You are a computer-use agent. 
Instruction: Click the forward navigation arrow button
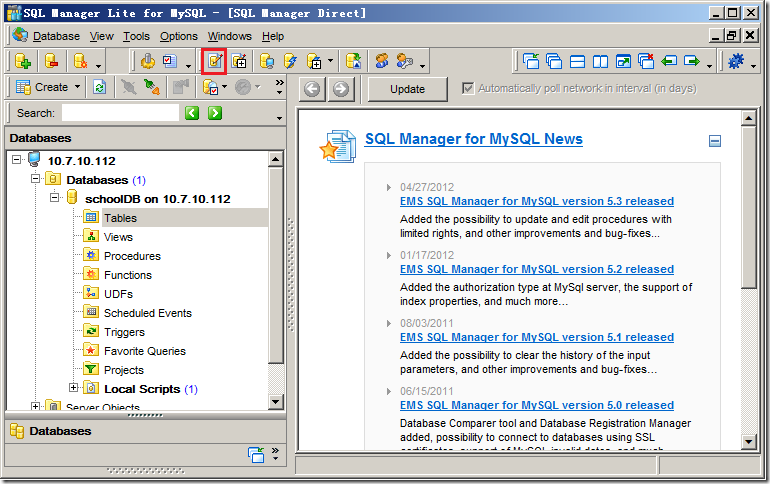(341, 89)
